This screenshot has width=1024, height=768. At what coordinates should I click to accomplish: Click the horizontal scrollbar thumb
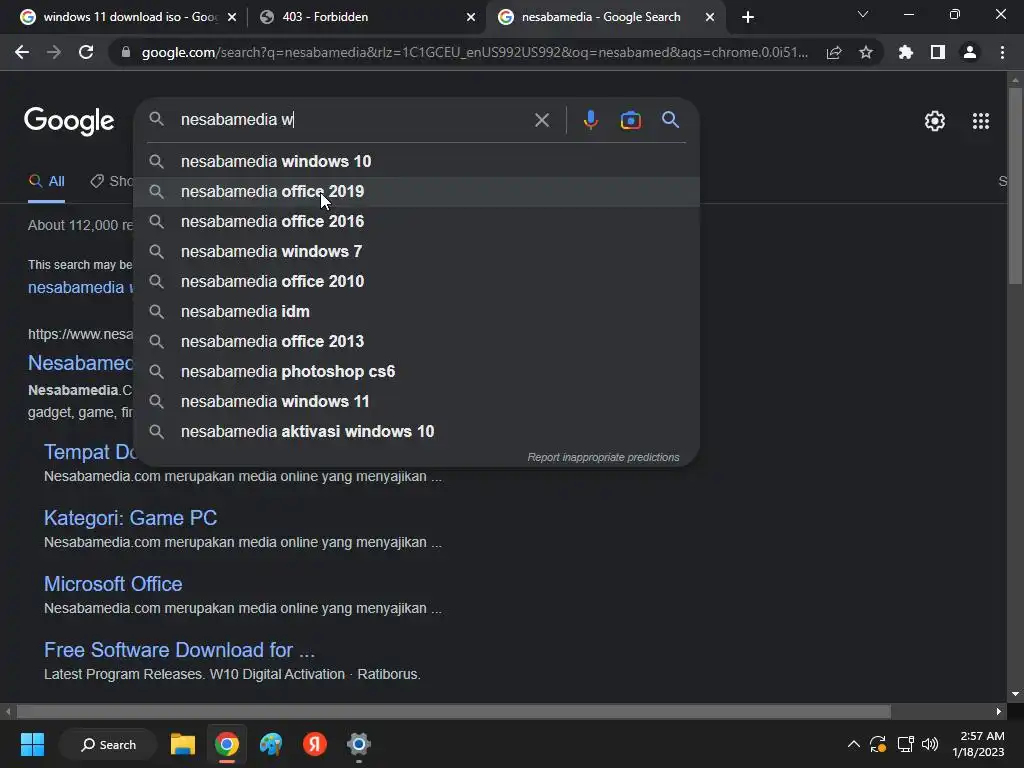[454, 711]
